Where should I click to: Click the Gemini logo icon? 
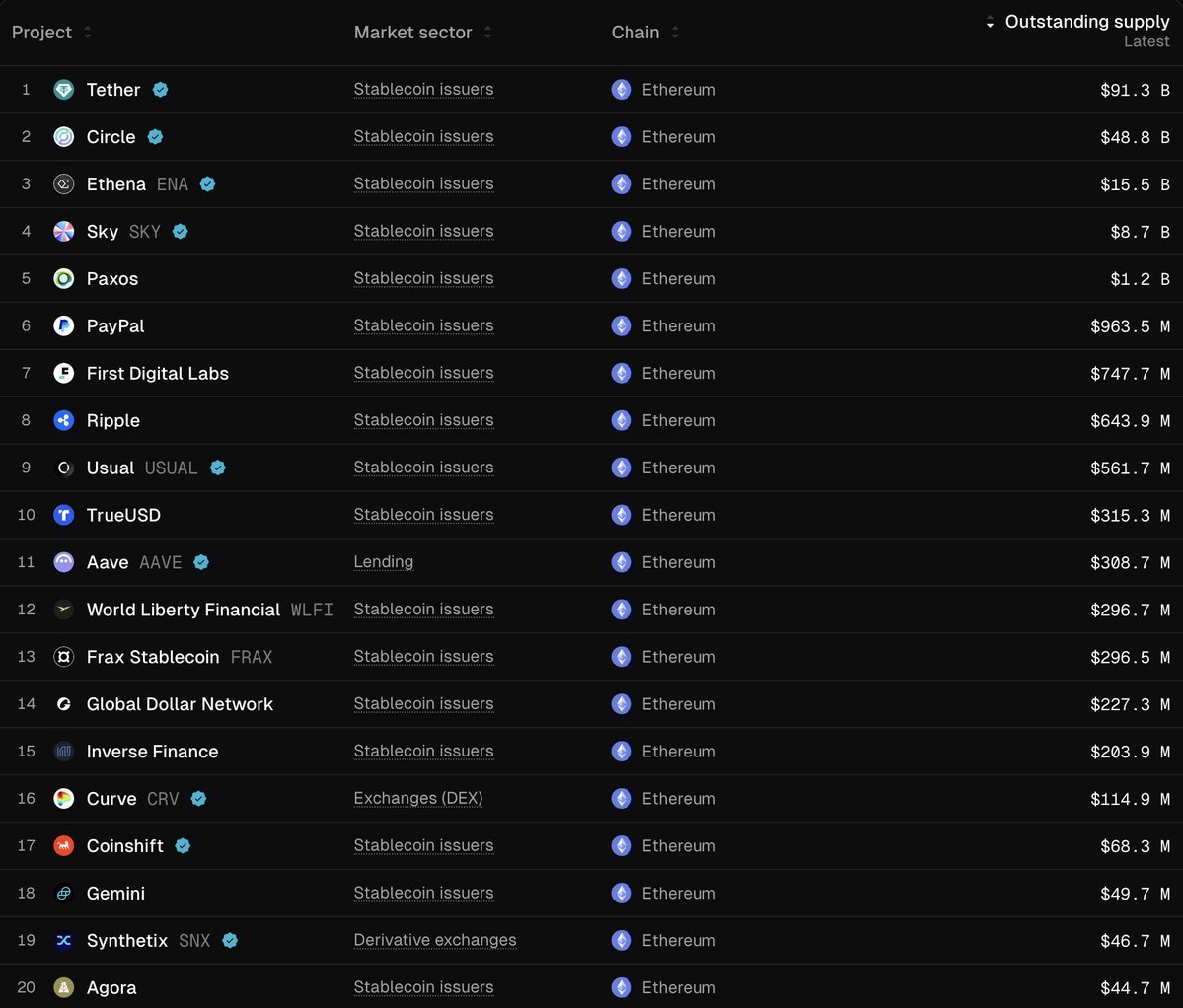tap(64, 894)
